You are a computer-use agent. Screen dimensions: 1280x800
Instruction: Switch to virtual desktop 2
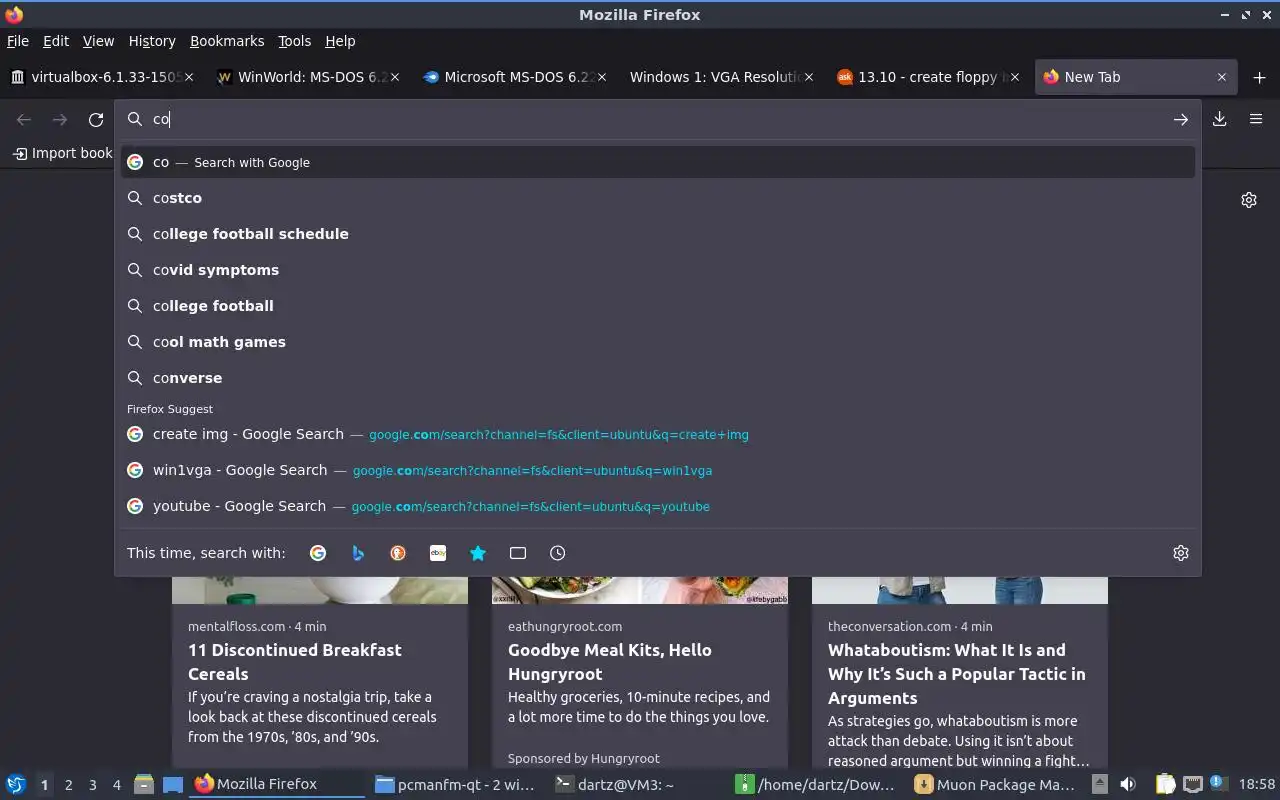click(x=68, y=785)
